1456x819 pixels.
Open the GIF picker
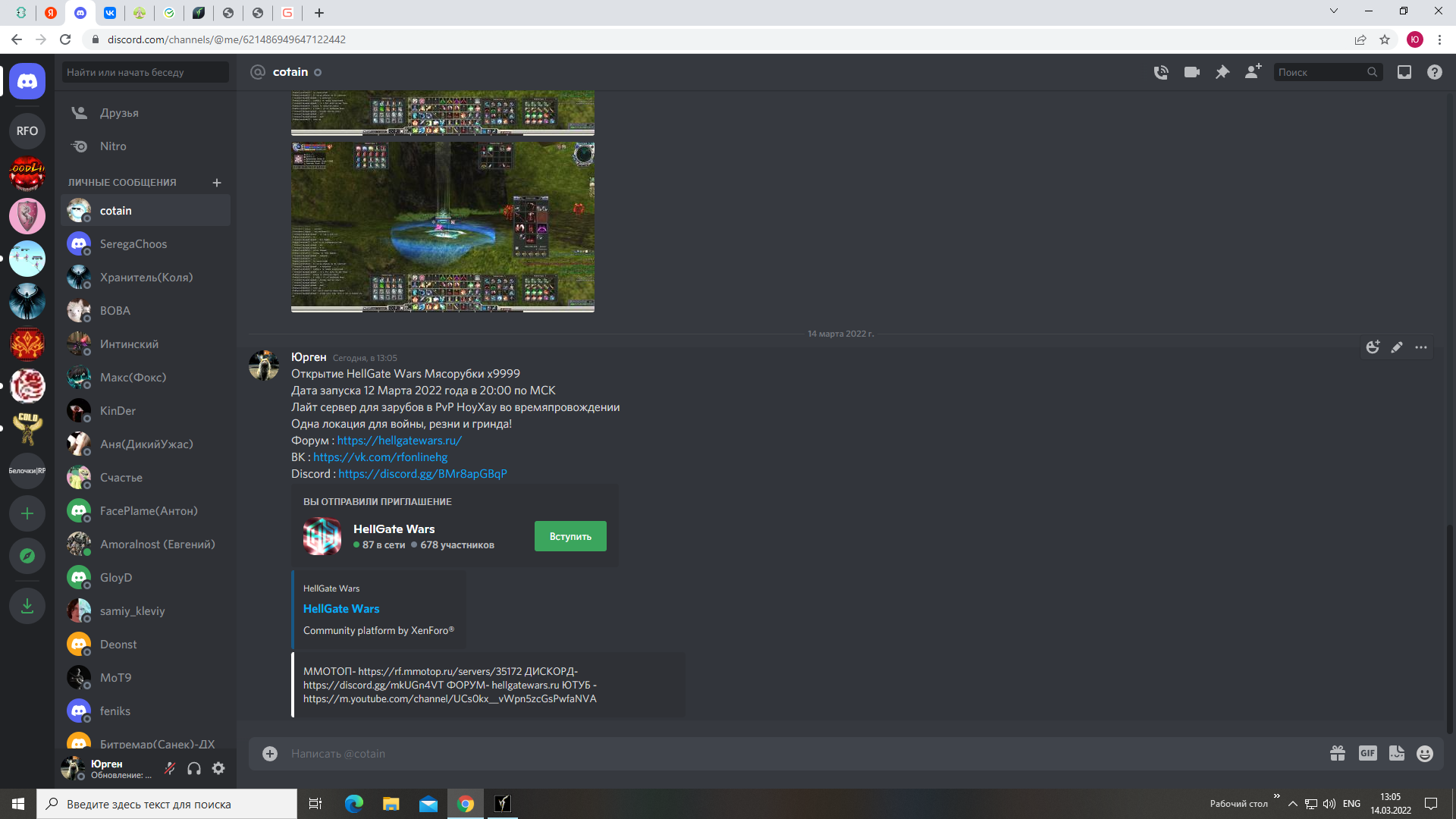(1368, 753)
